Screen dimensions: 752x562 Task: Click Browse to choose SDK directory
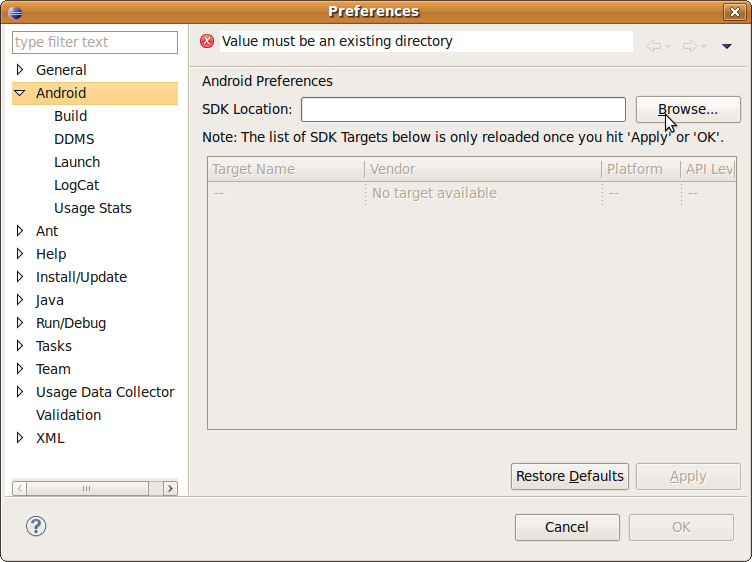pos(688,109)
